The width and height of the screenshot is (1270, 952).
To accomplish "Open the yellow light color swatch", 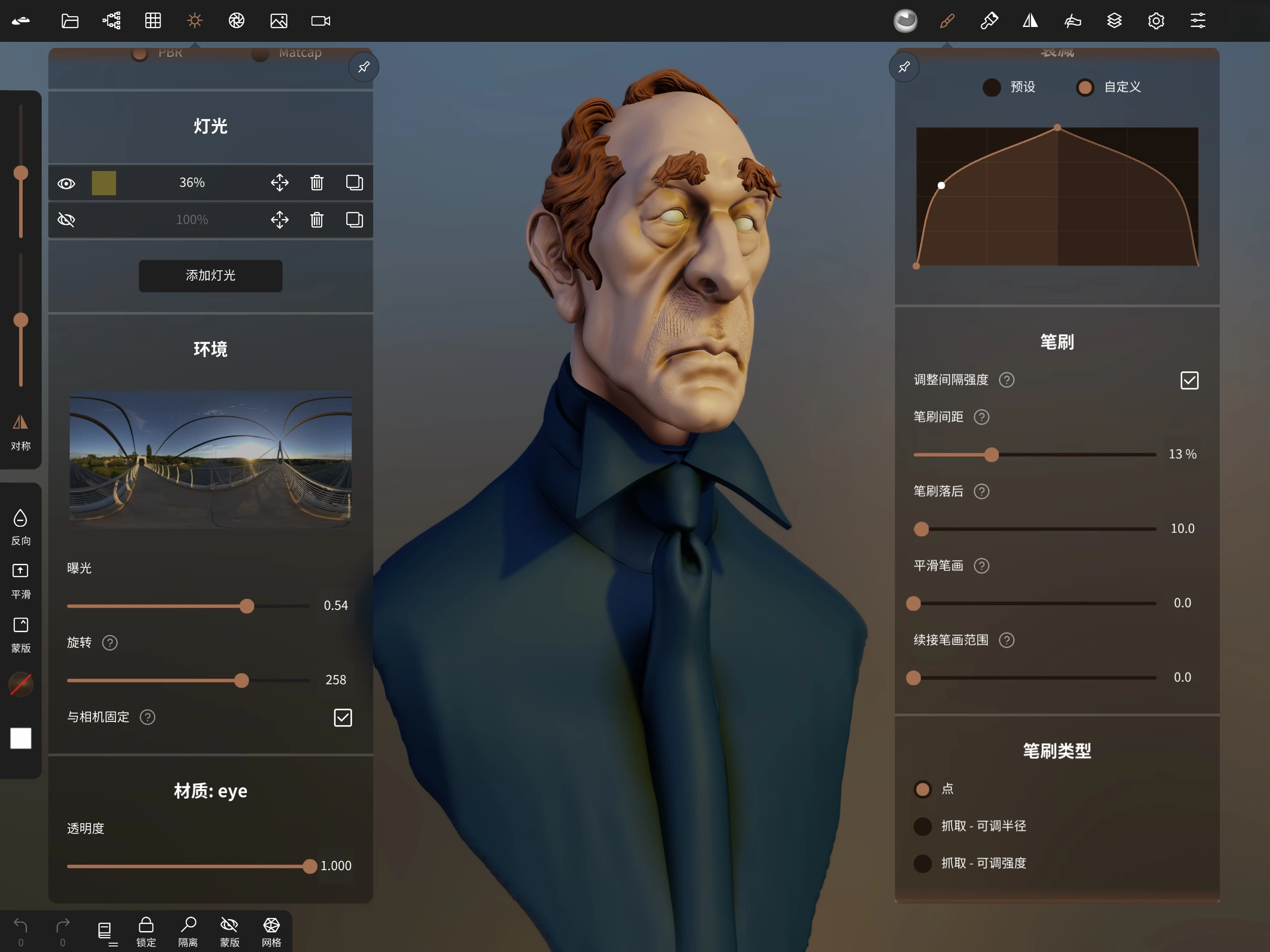I will click(104, 183).
